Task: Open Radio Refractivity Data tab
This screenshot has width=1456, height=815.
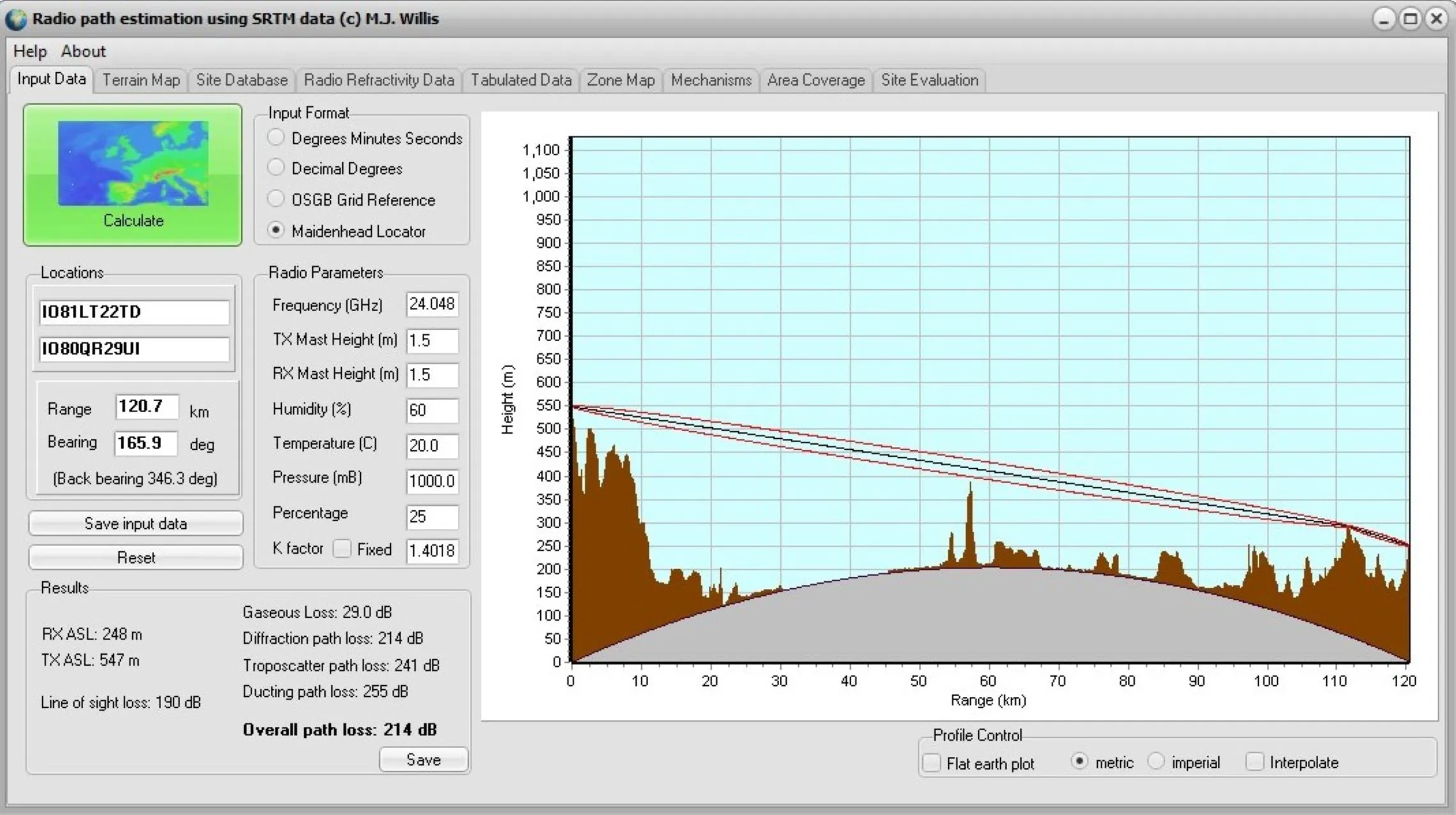Action: [x=379, y=80]
